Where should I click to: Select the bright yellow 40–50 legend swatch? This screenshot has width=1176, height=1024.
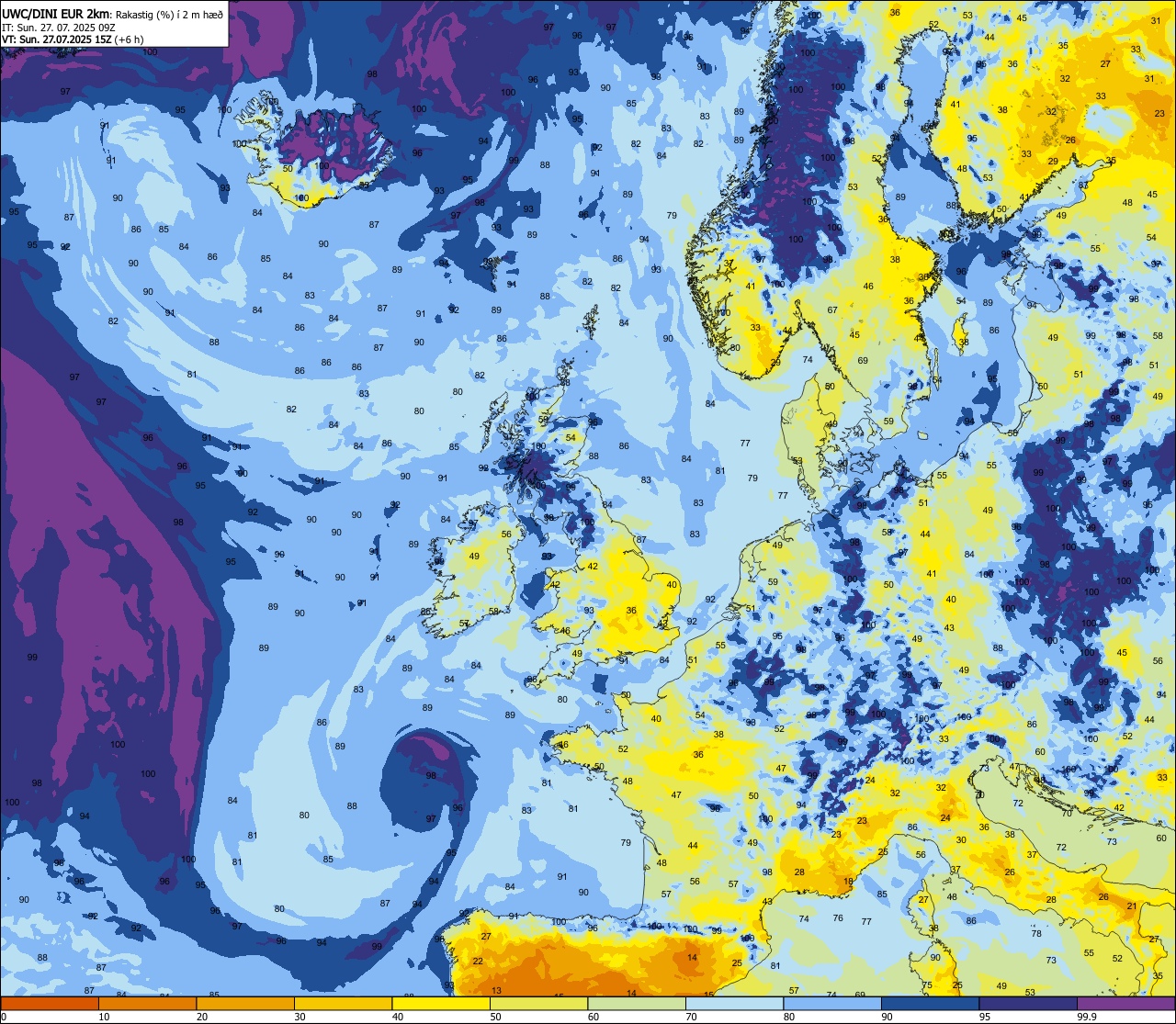tap(441, 1003)
